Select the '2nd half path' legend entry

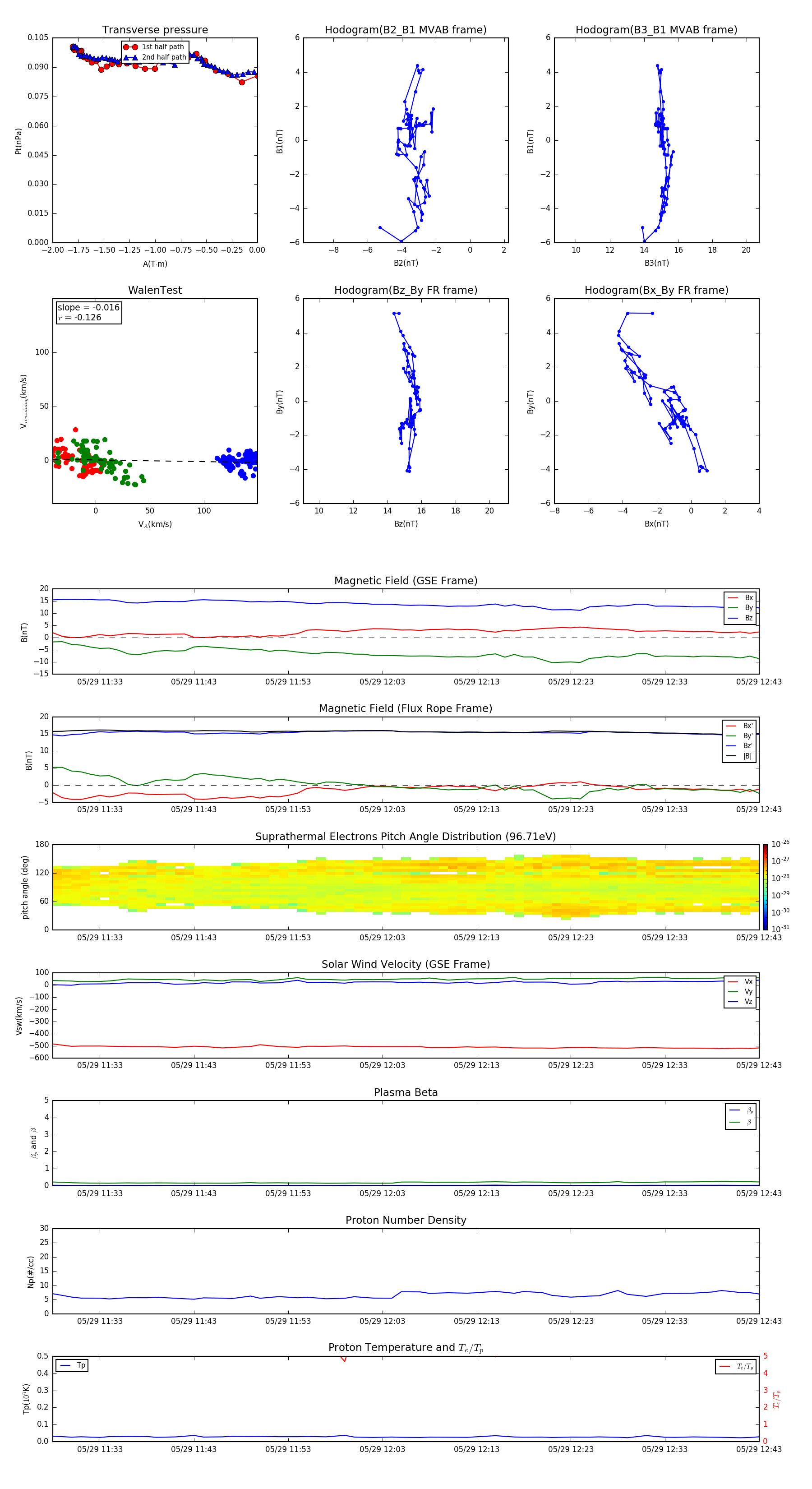[155, 57]
